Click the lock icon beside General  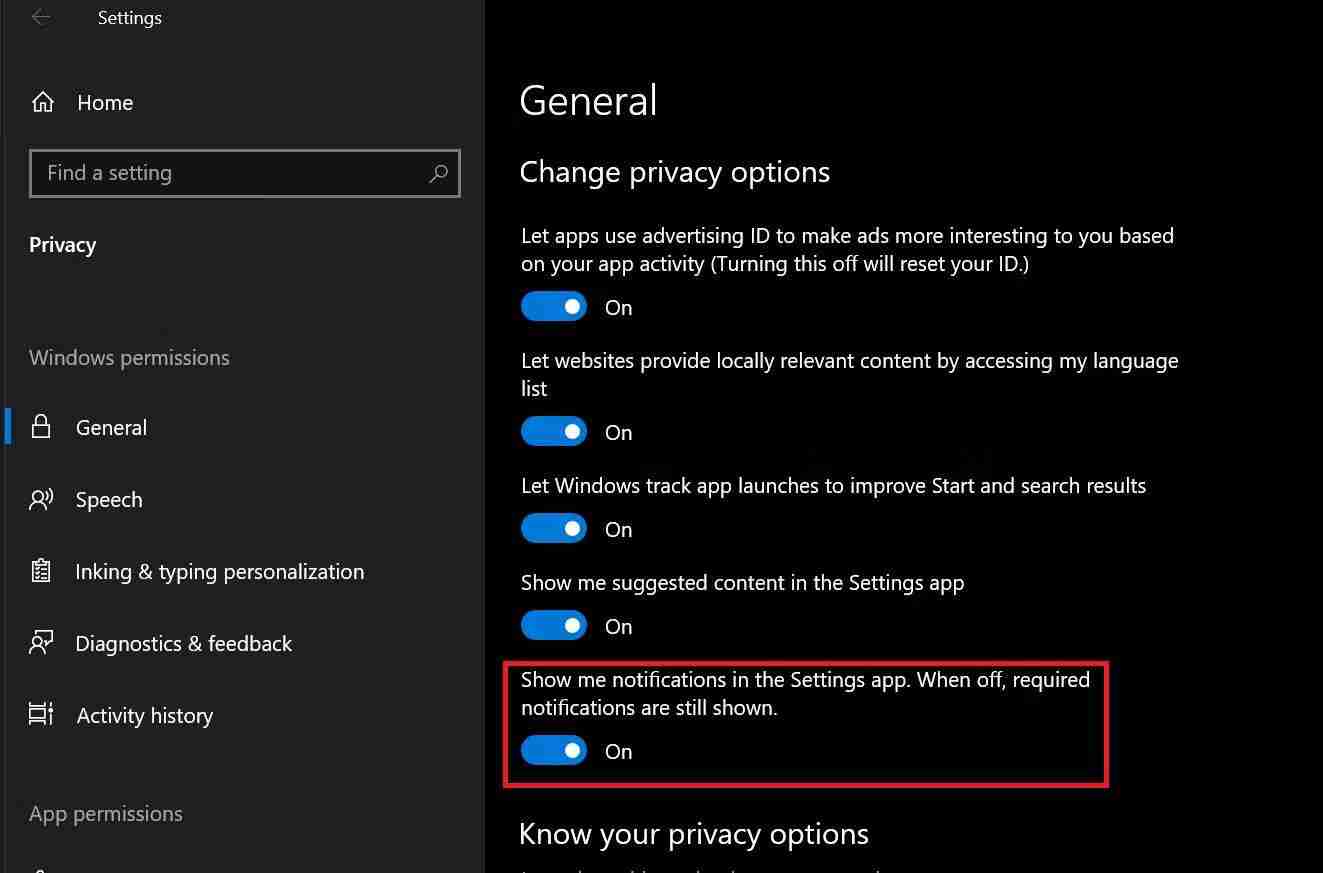(x=40, y=427)
